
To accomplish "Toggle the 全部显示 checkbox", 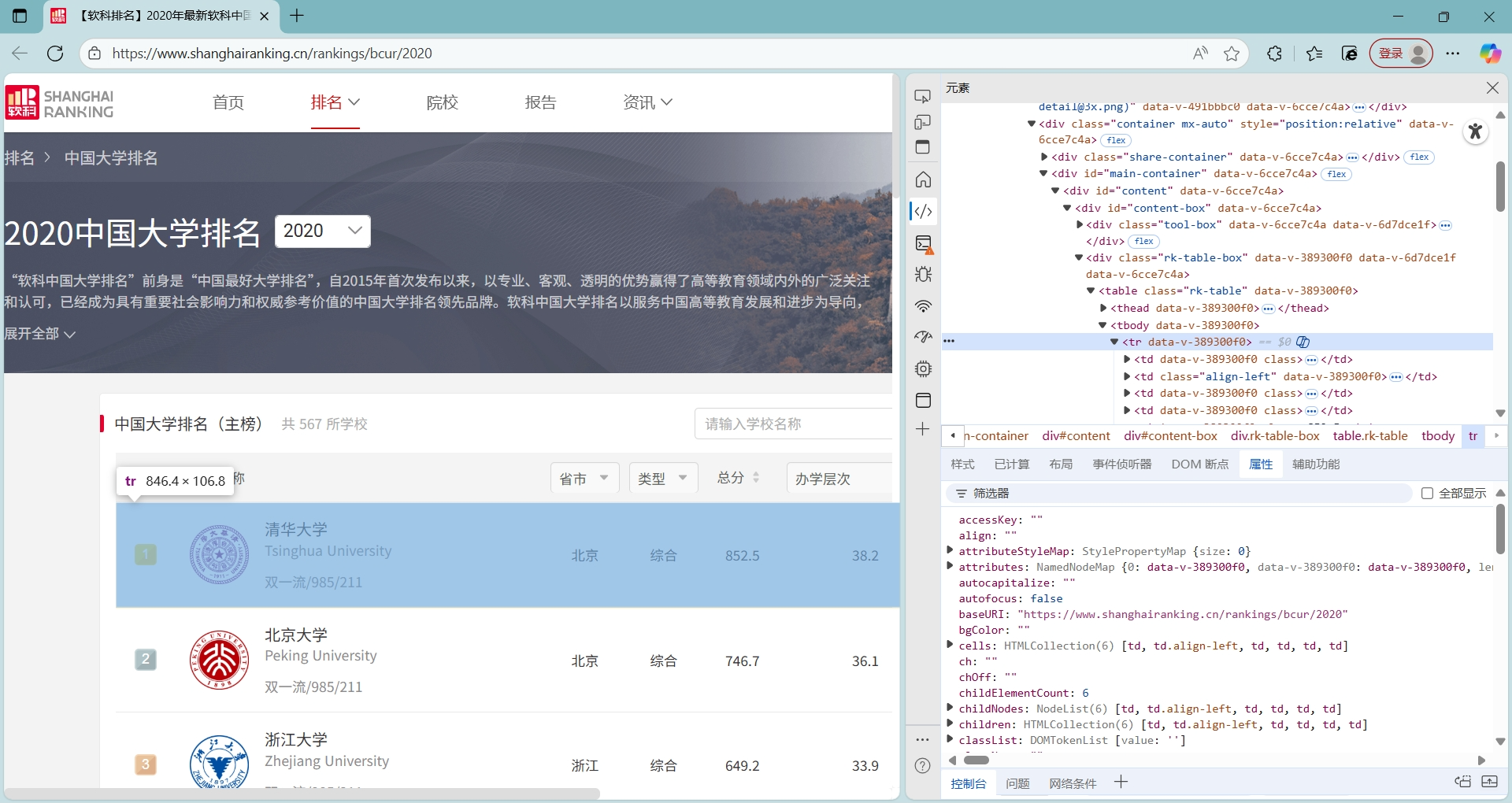I will point(1427,493).
